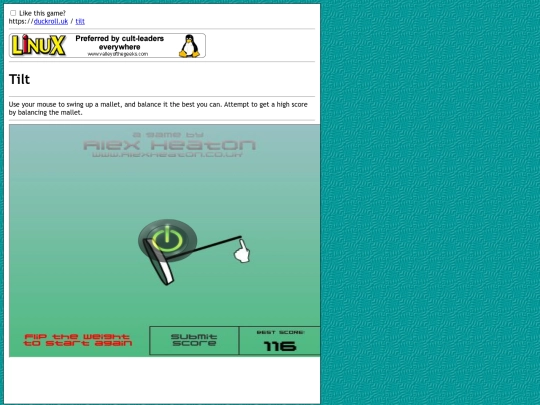Open the duckroll.uk link
Viewport: 540px width, 405px height.
[x=51, y=21]
